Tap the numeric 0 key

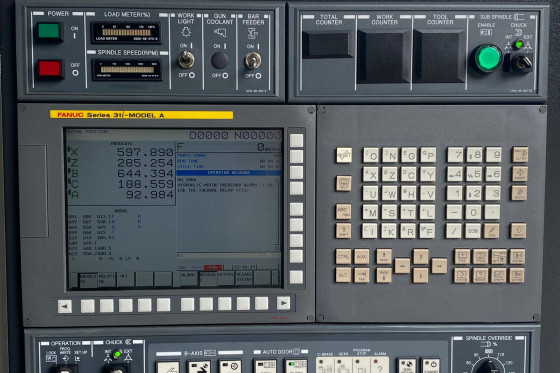(x=473, y=212)
